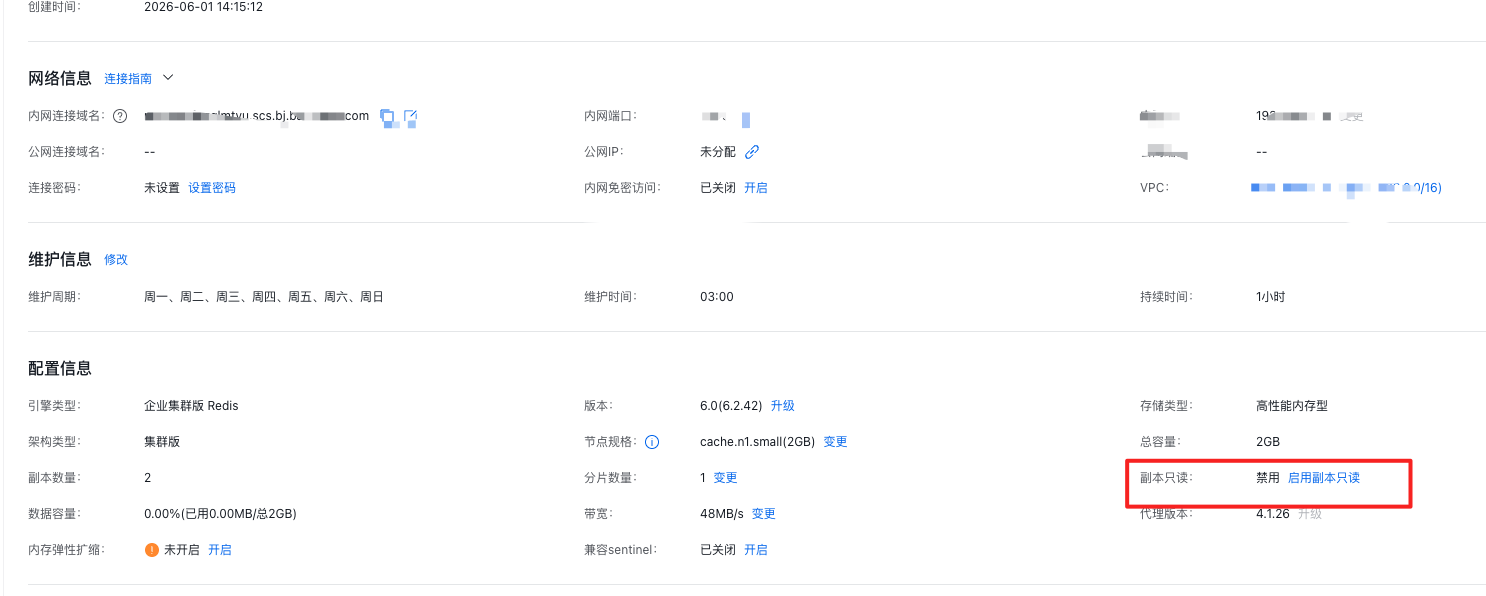Click 变更 next to 分片数量

pos(725,478)
